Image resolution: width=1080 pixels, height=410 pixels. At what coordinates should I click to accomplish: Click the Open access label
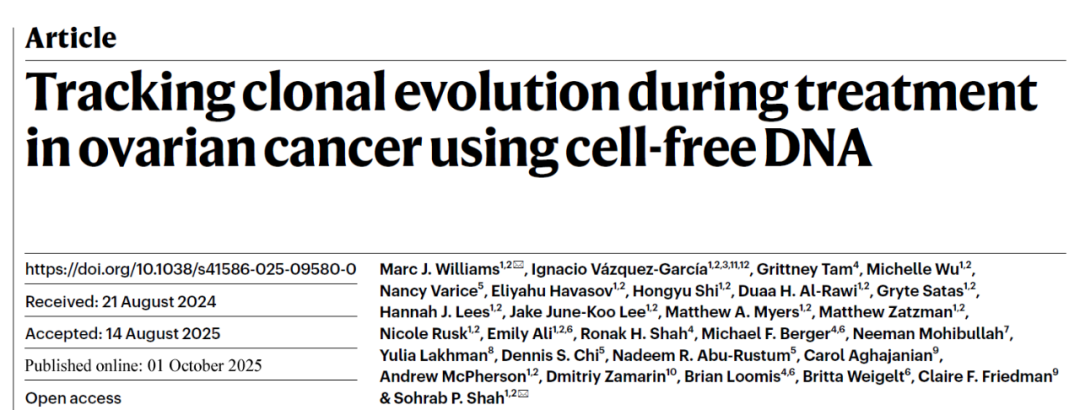tap(73, 398)
